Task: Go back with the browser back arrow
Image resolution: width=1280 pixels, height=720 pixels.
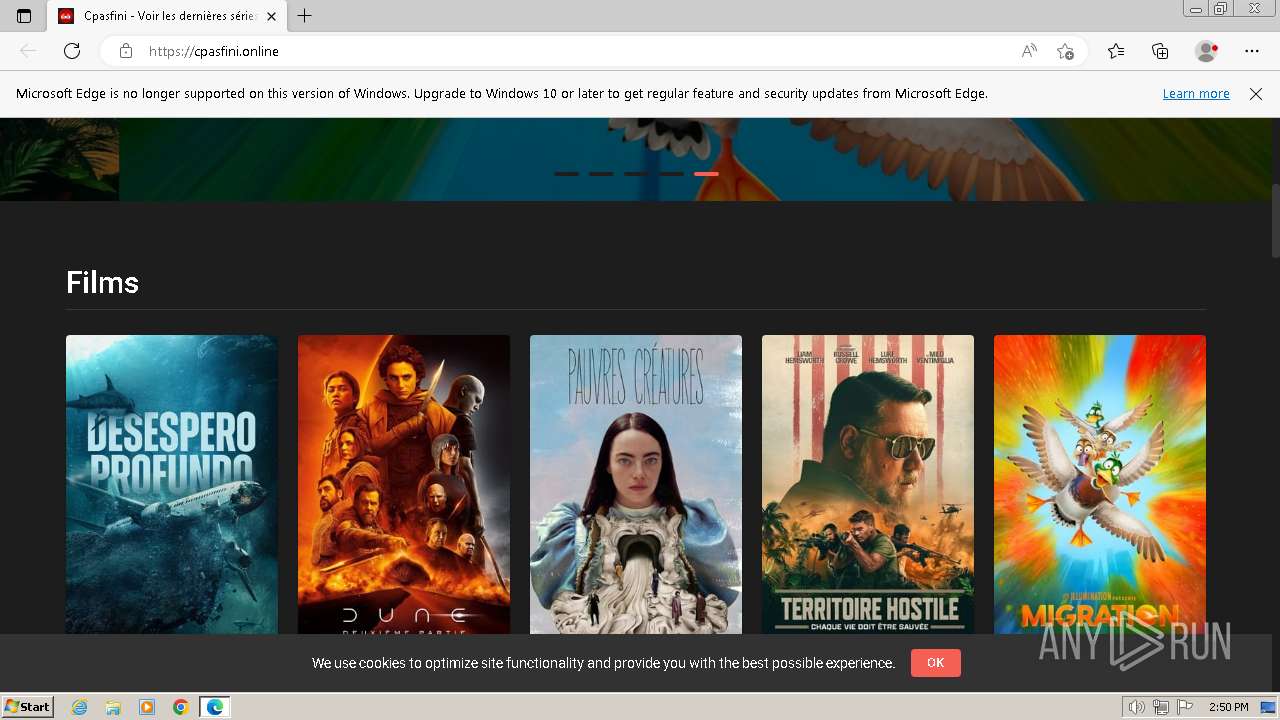Action: coord(28,51)
